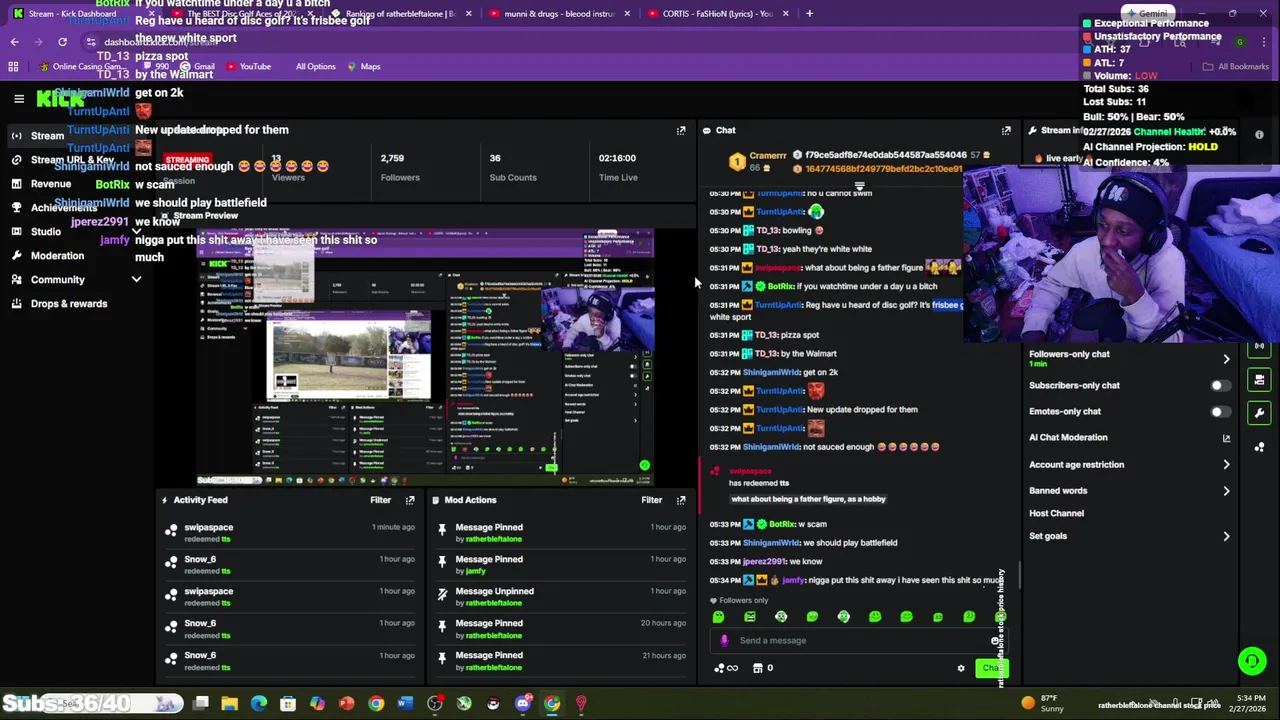The image size is (1280, 720).
Task: Open Discord from the taskbar
Action: [522, 704]
